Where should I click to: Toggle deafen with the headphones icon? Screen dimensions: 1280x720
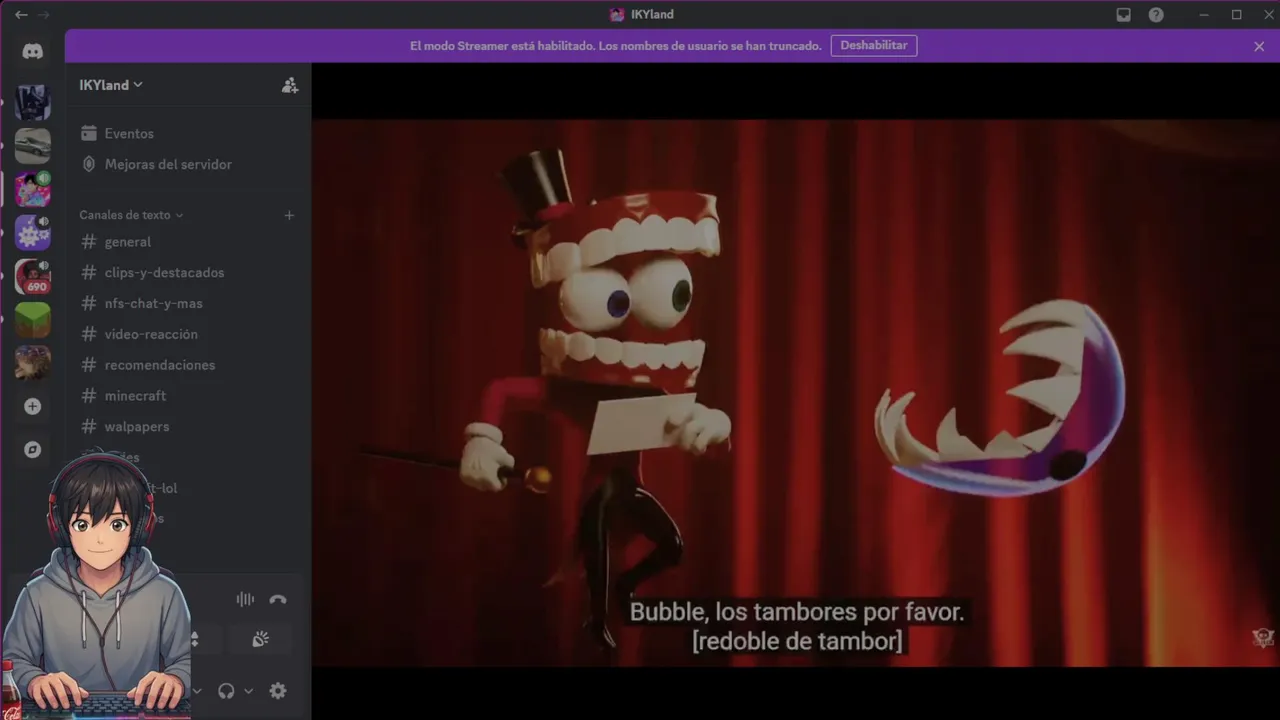[x=226, y=691]
